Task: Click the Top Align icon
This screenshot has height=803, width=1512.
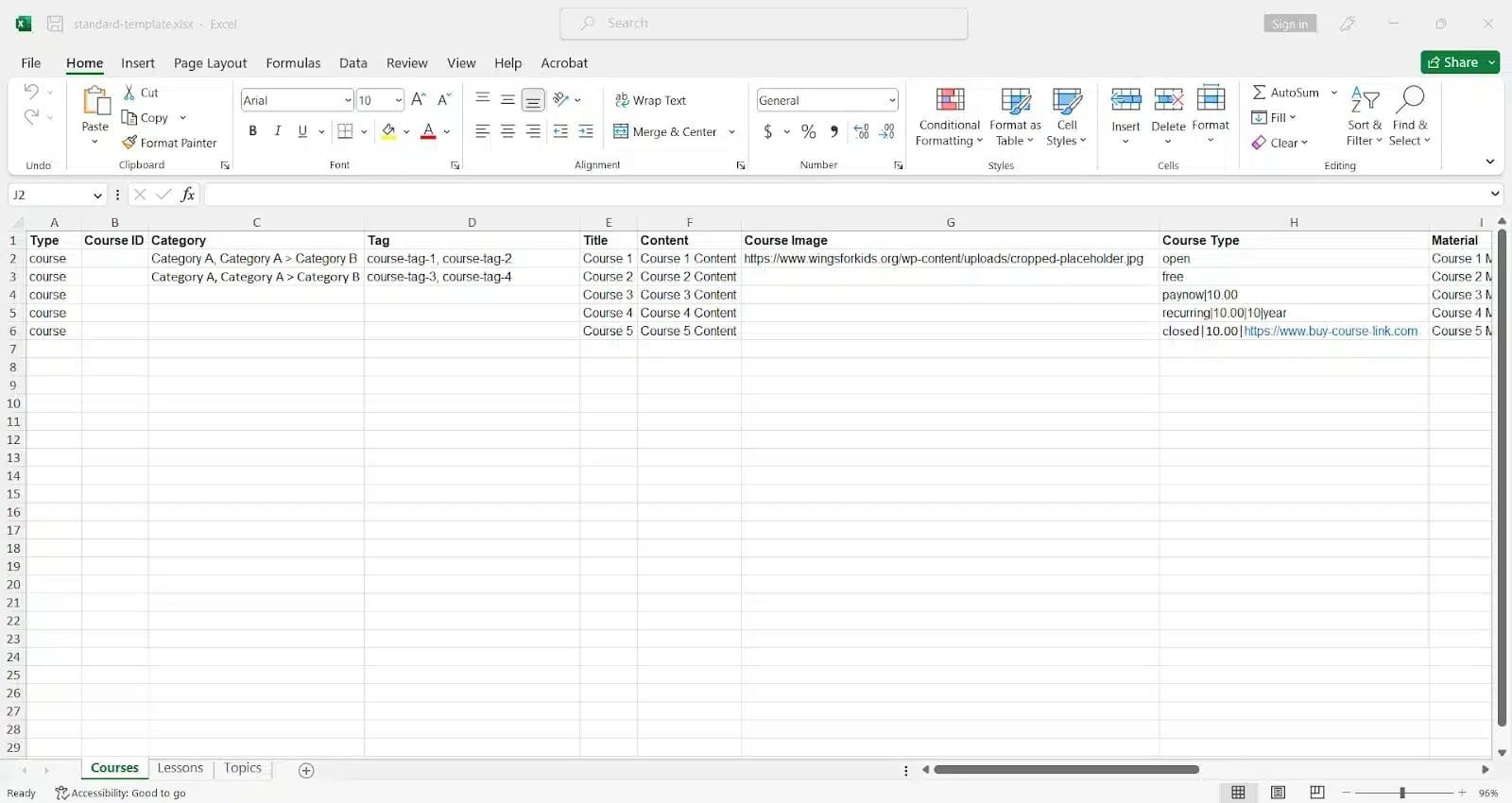Action: pyautogui.click(x=482, y=99)
